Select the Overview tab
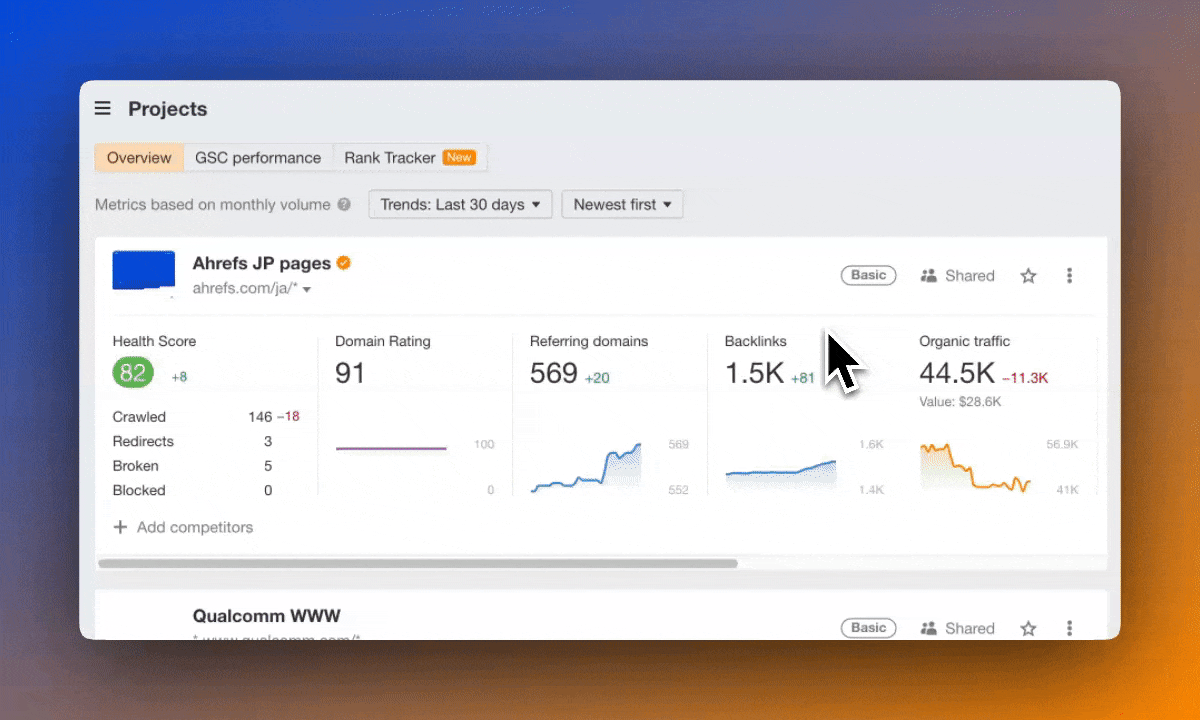 click(139, 158)
